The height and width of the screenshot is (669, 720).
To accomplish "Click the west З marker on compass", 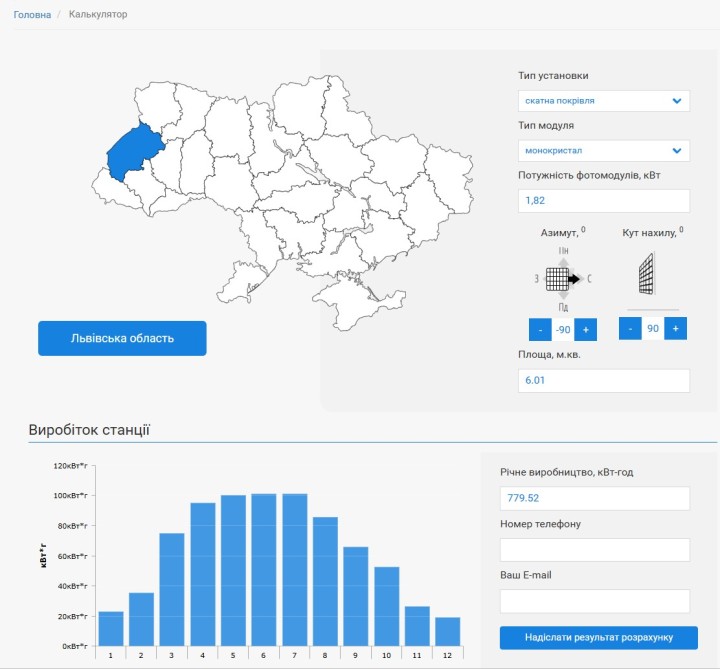I will click(x=536, y=279).
